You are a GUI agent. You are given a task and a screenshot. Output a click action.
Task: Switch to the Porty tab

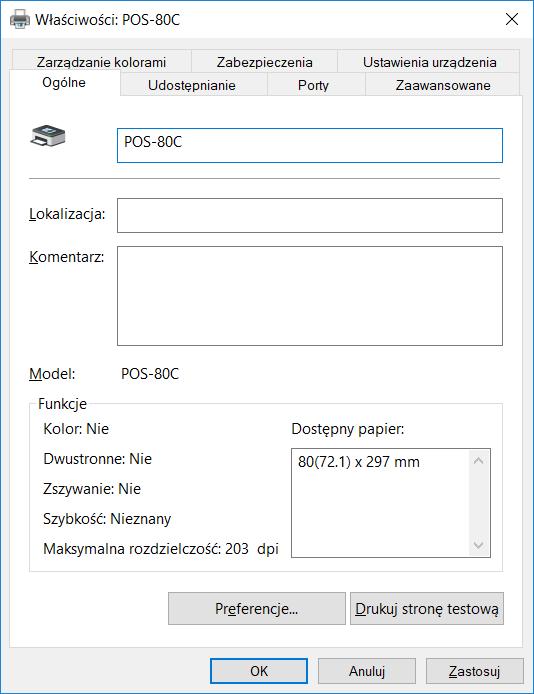315,85
